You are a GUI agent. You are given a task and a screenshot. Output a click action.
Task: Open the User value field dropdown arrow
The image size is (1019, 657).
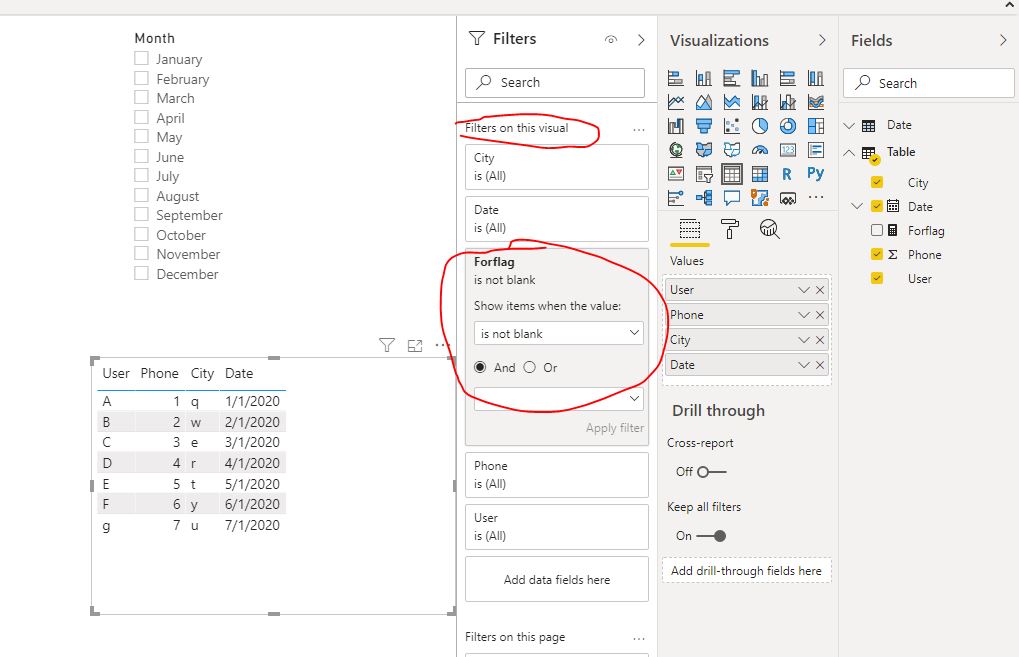pyautogui.click(x=804, y=290)
